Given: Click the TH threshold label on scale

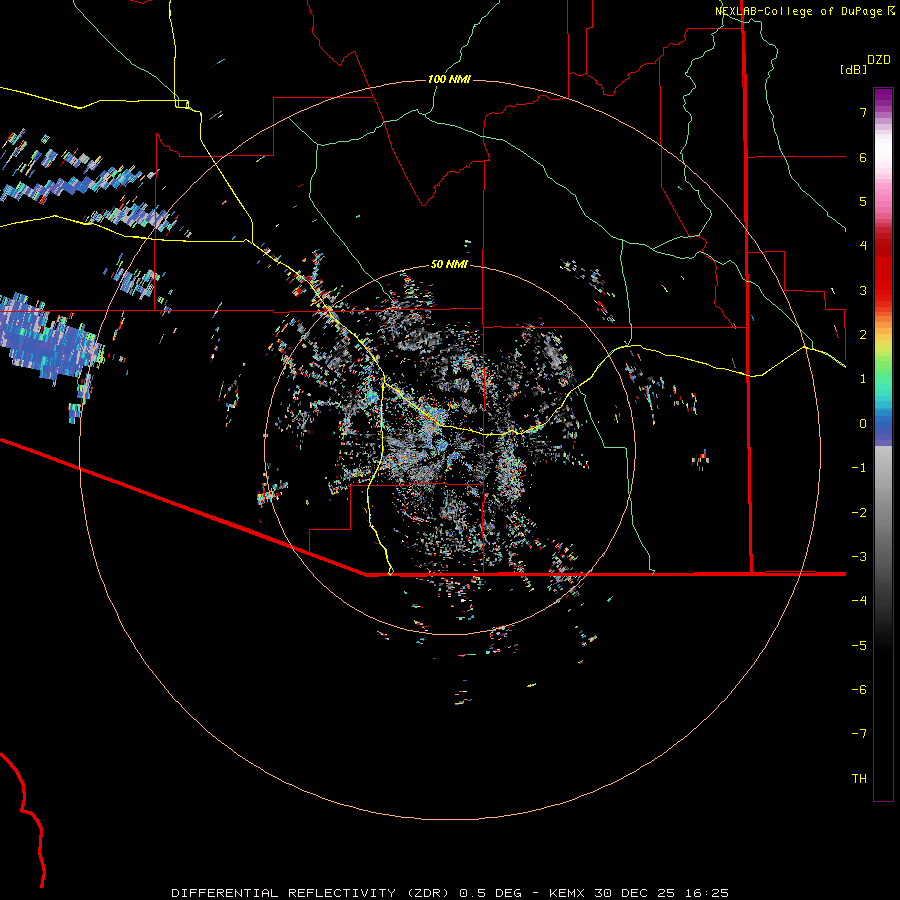Looking at the screenshot, I should click(x=859, y=779).
